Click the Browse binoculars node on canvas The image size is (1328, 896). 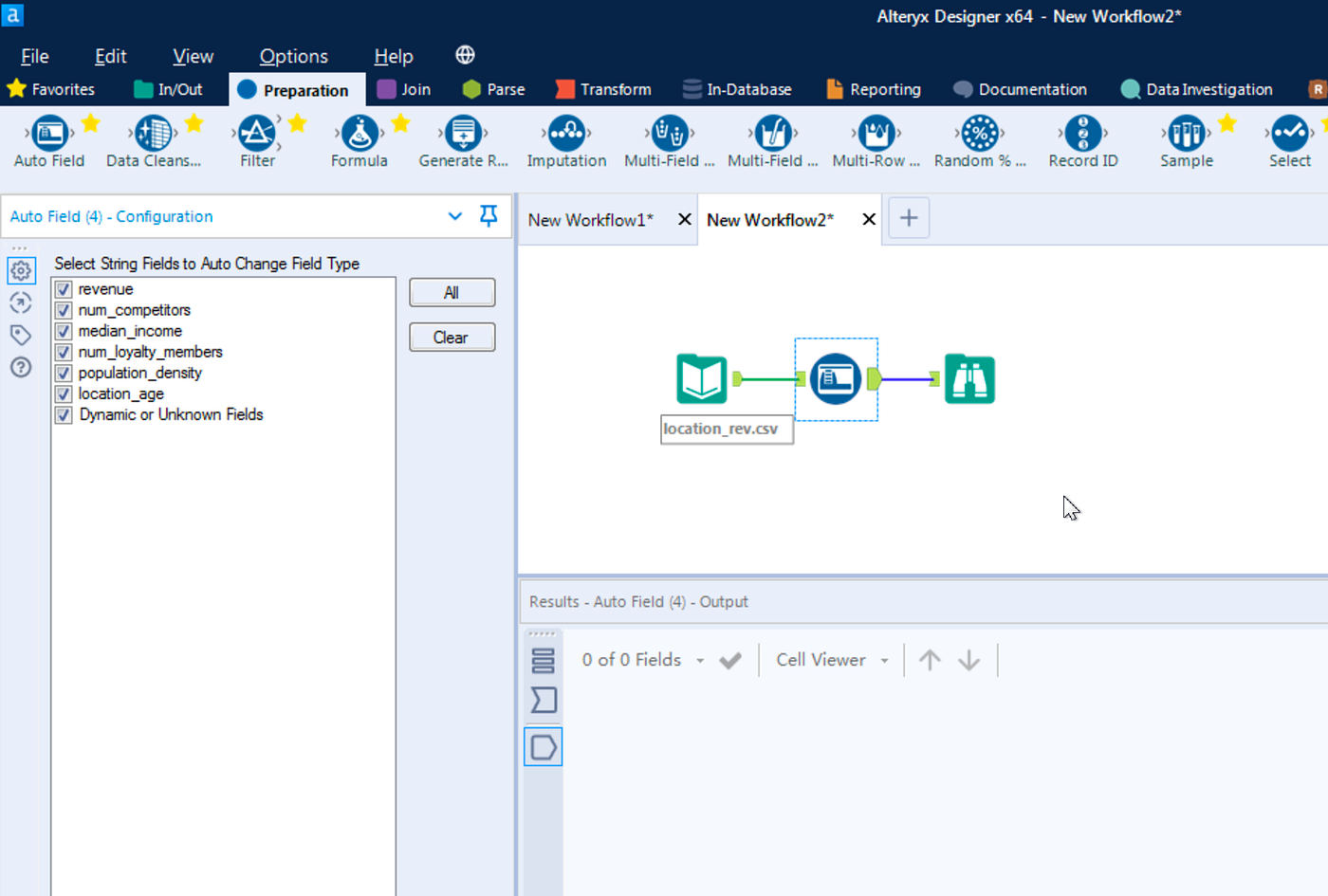pos(969,379)
